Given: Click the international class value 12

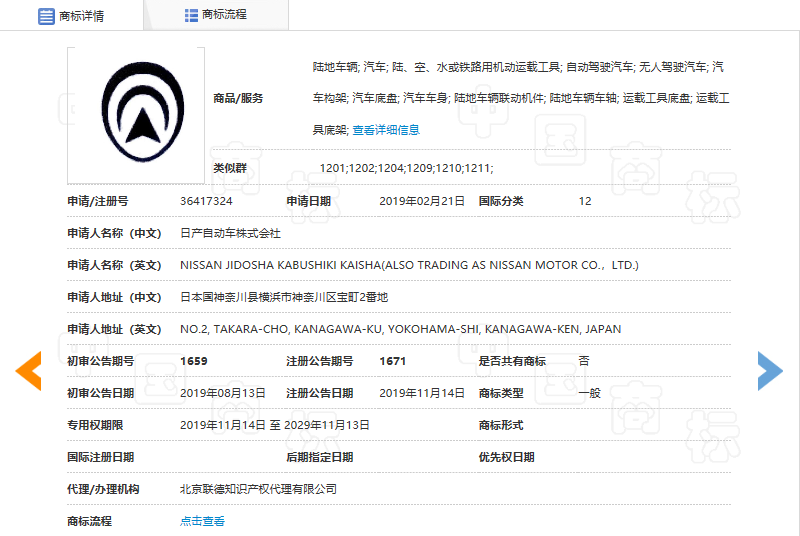Looking at the screenshot, I should click(585, 201).
